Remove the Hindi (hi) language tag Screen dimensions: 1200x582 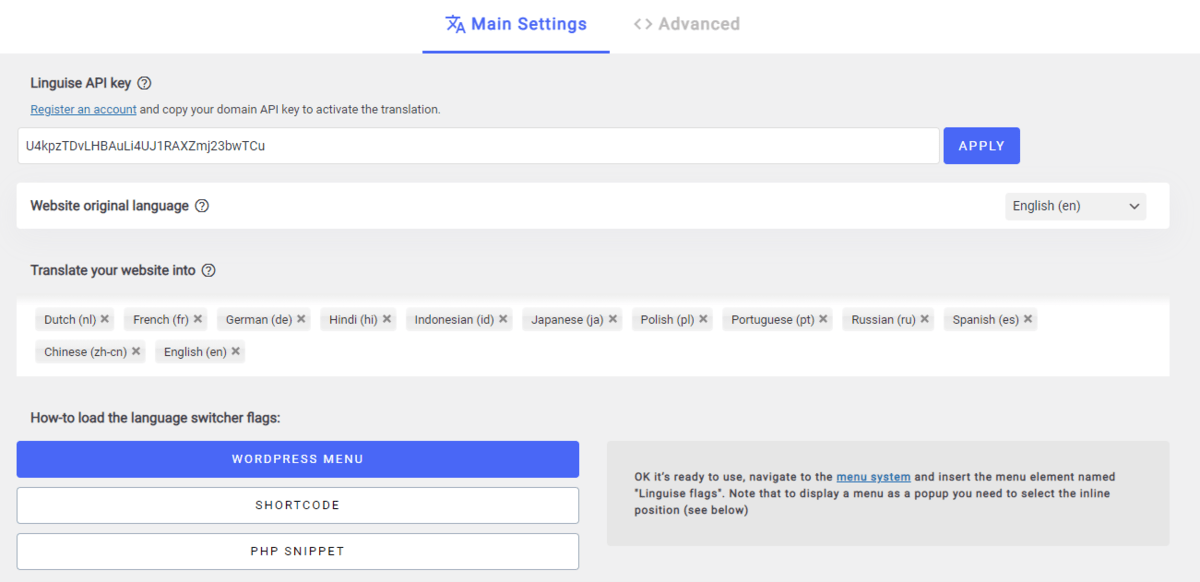(x=387, y=320)
